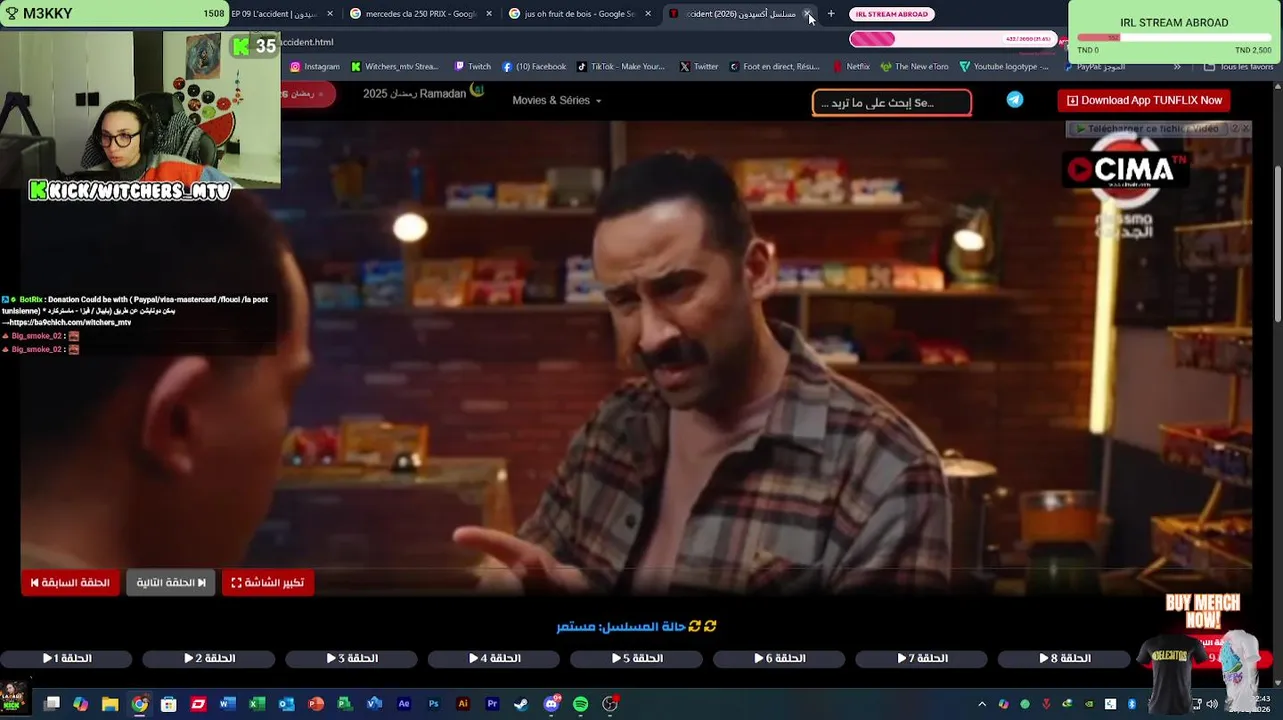The width and height of the screenshot is (1283, 720).
Task: Open Excel from the taskbar
Action: coord(257,704)
